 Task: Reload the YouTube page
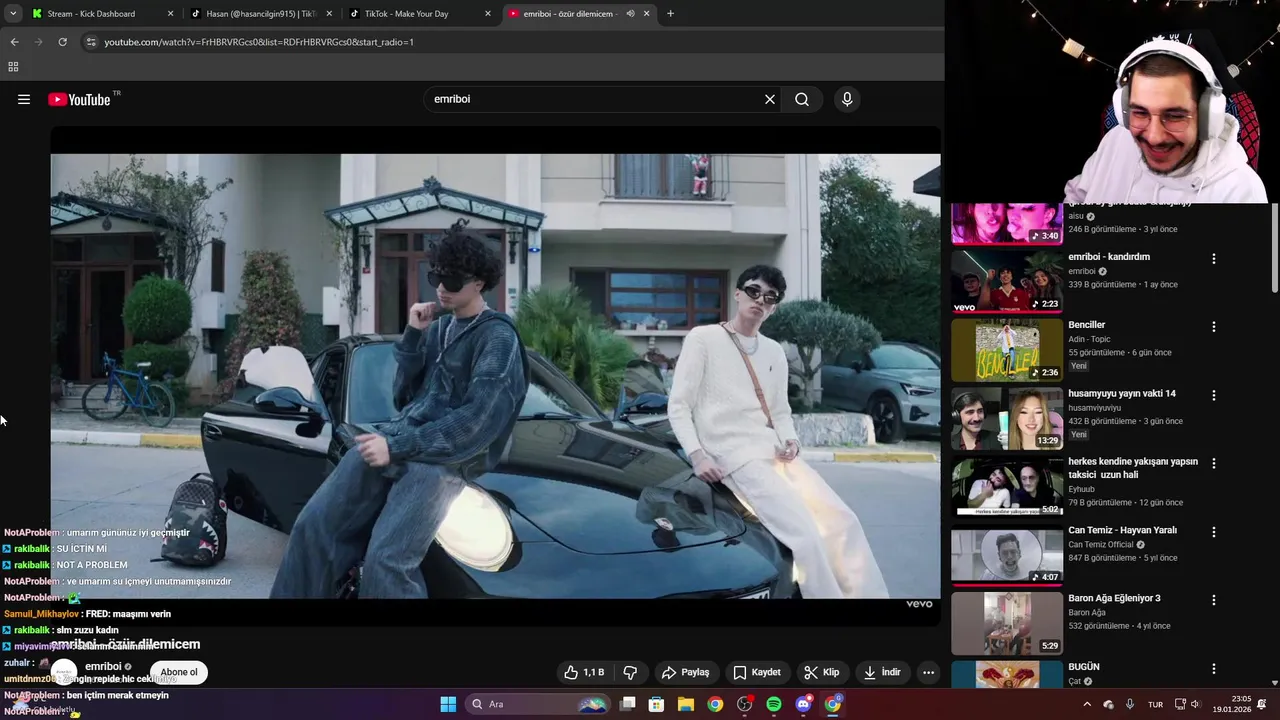[62, 42]
